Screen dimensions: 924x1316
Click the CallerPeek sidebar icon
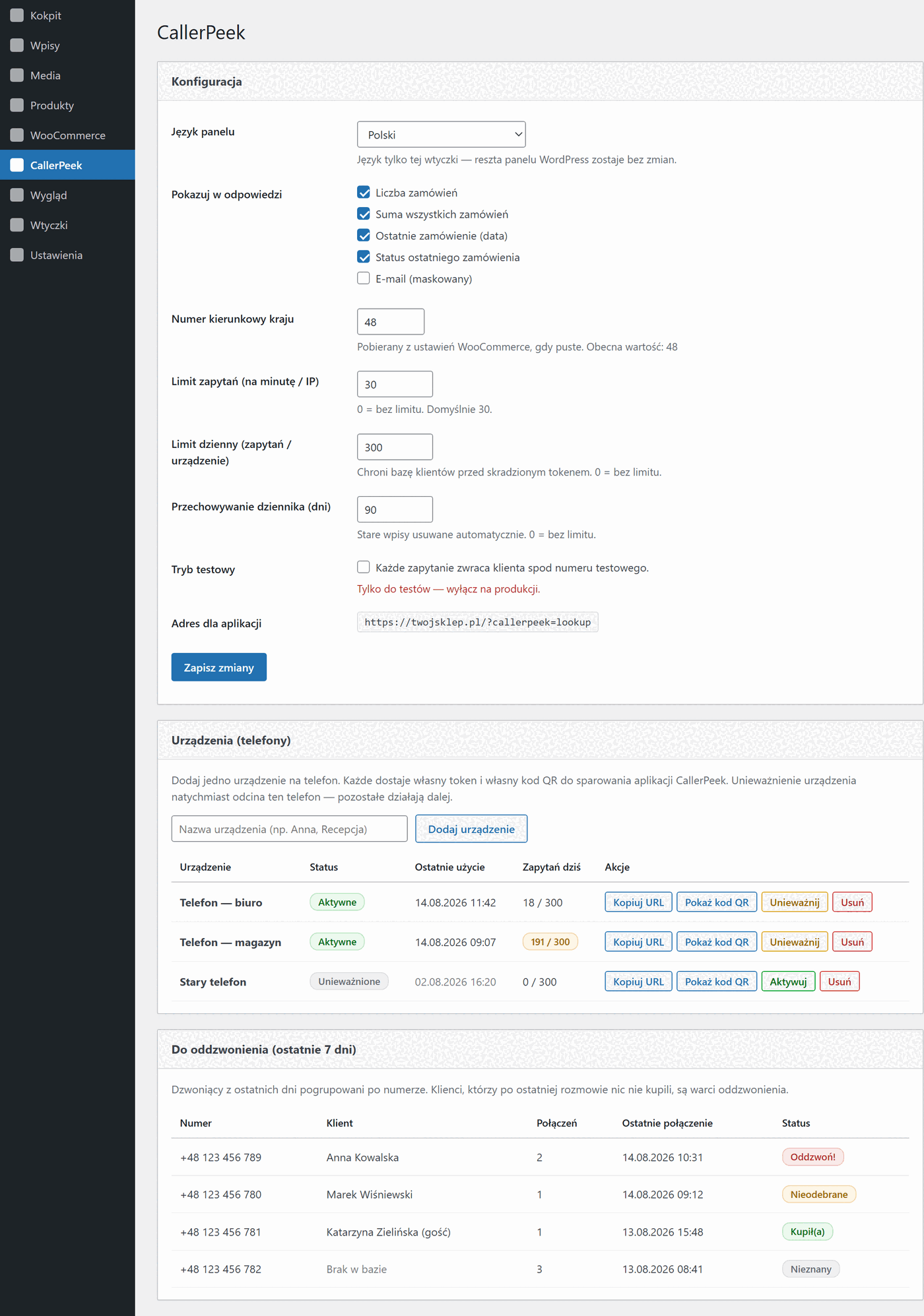pos(17,165)
